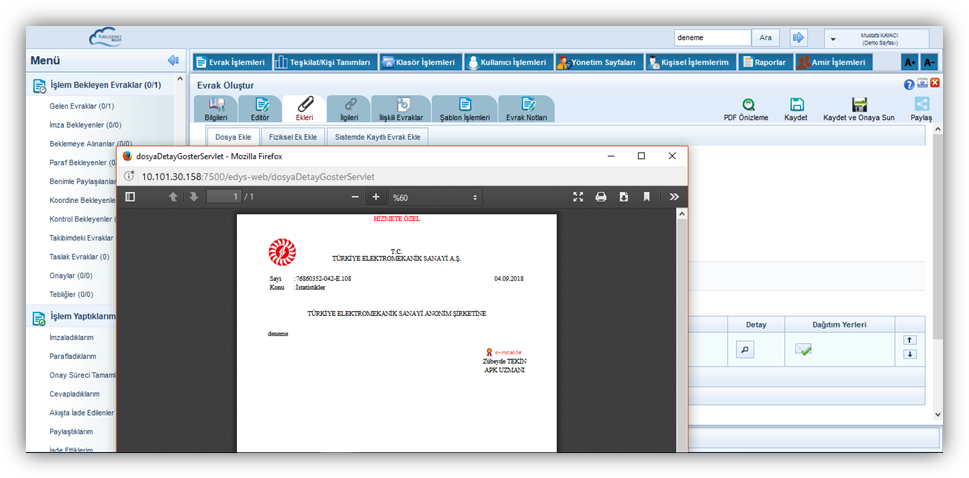
Task: Click the search field containing deneme
Action: 712,37
